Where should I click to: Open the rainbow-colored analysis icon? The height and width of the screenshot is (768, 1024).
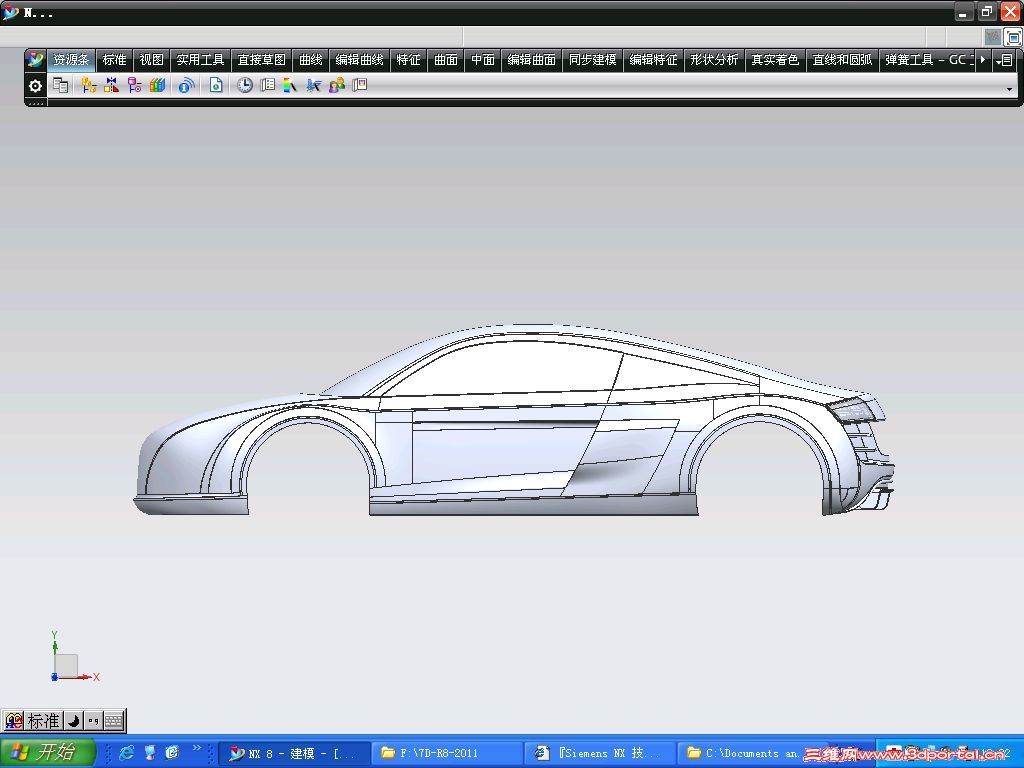[x=290, y=85]
